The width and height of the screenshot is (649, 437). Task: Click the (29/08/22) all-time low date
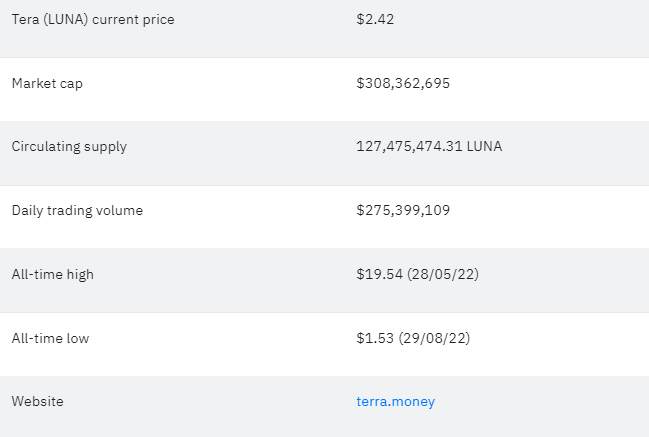coord(434,338)
